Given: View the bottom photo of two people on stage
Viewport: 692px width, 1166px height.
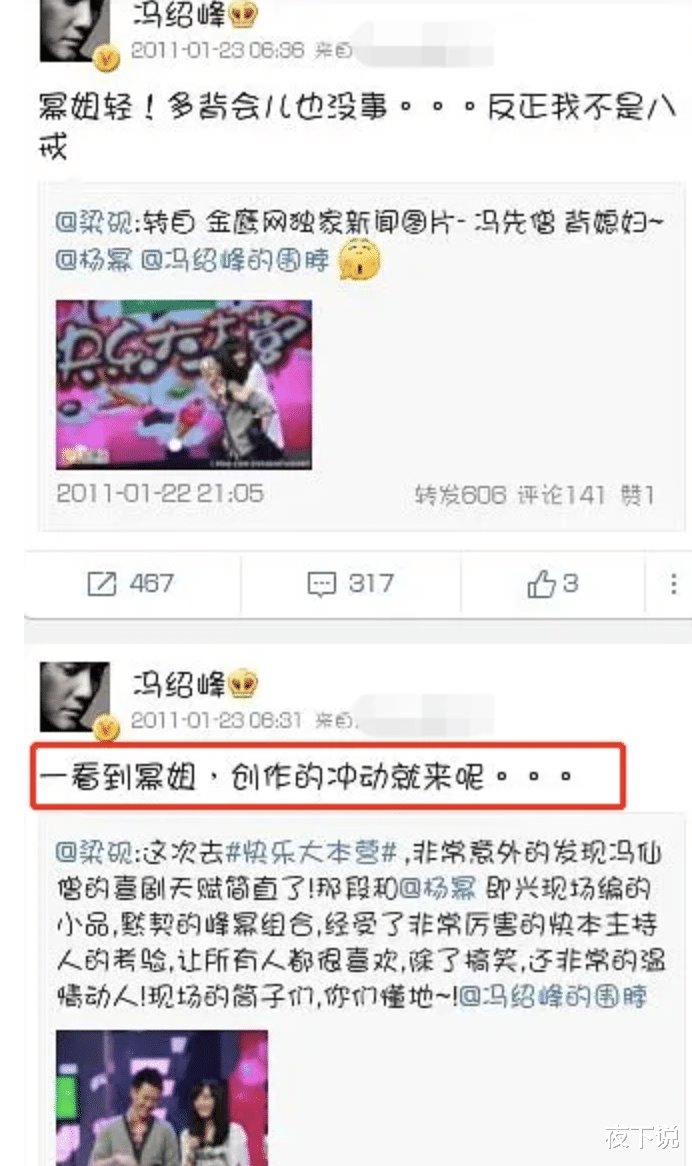Looking at the screenshot, I should click(x=162, y=1098).
